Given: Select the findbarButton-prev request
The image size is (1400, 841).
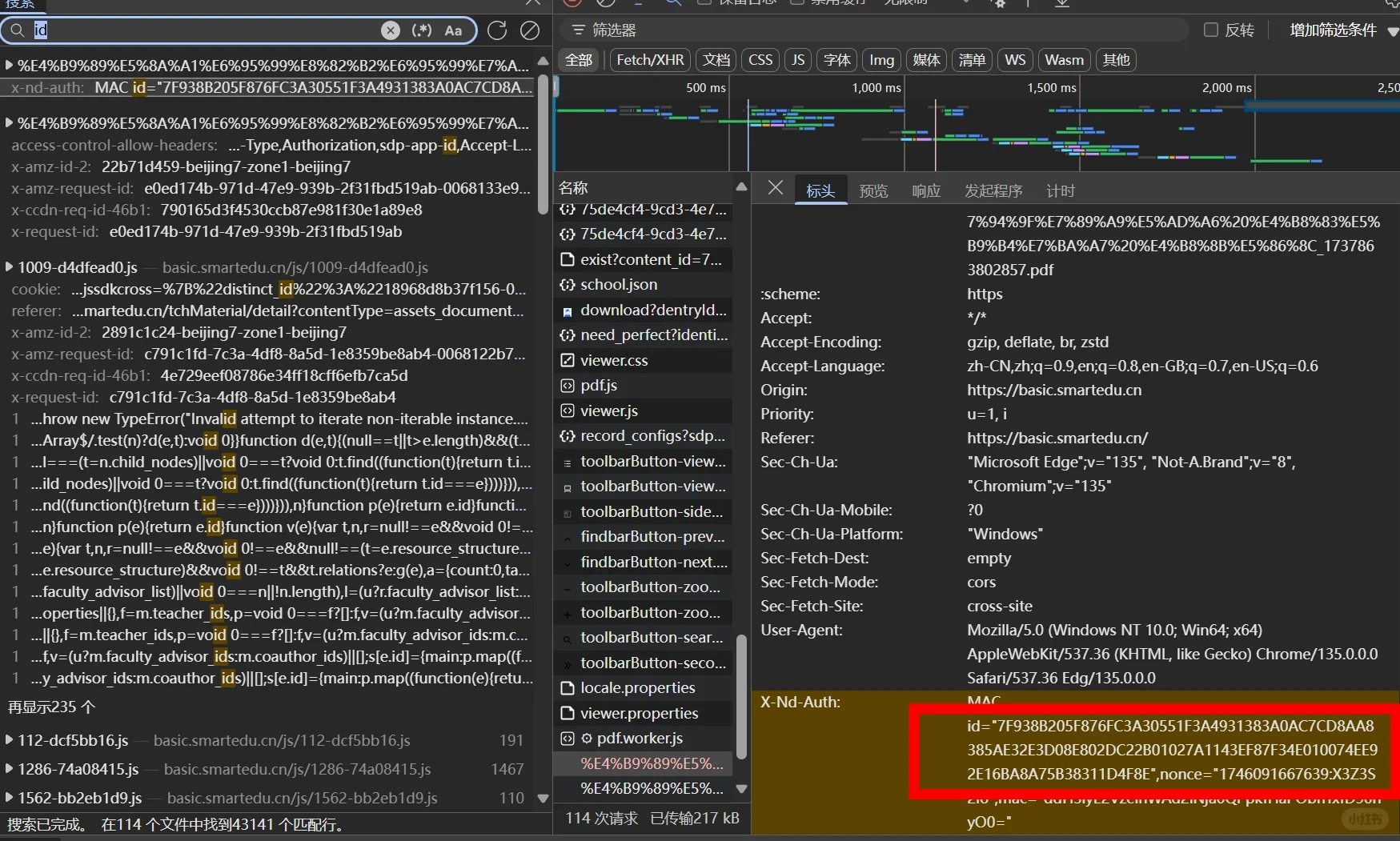Looking at the screenshot, I should (x=644, y=537).
